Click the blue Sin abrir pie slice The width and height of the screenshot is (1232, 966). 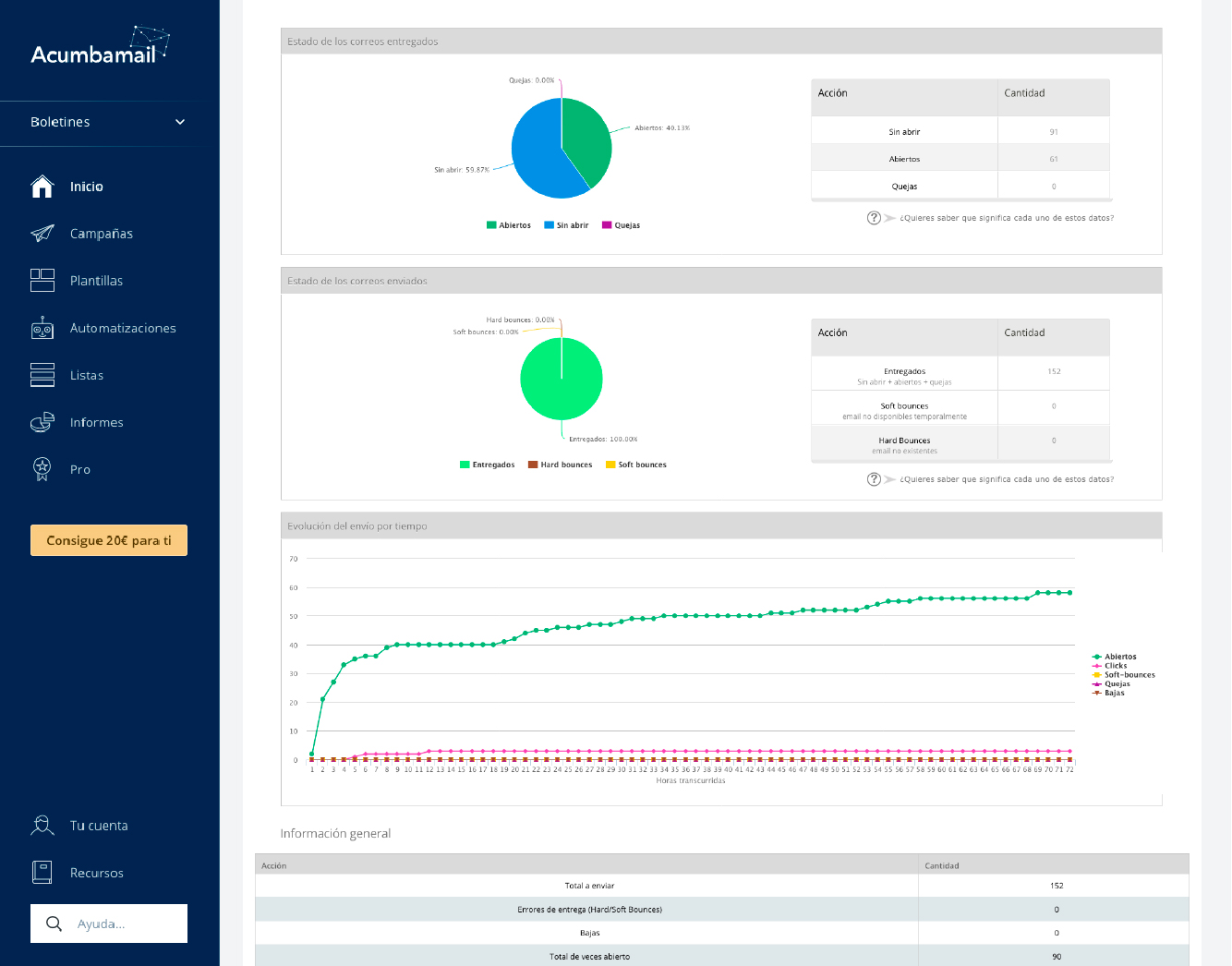click(x=536, y=152)
